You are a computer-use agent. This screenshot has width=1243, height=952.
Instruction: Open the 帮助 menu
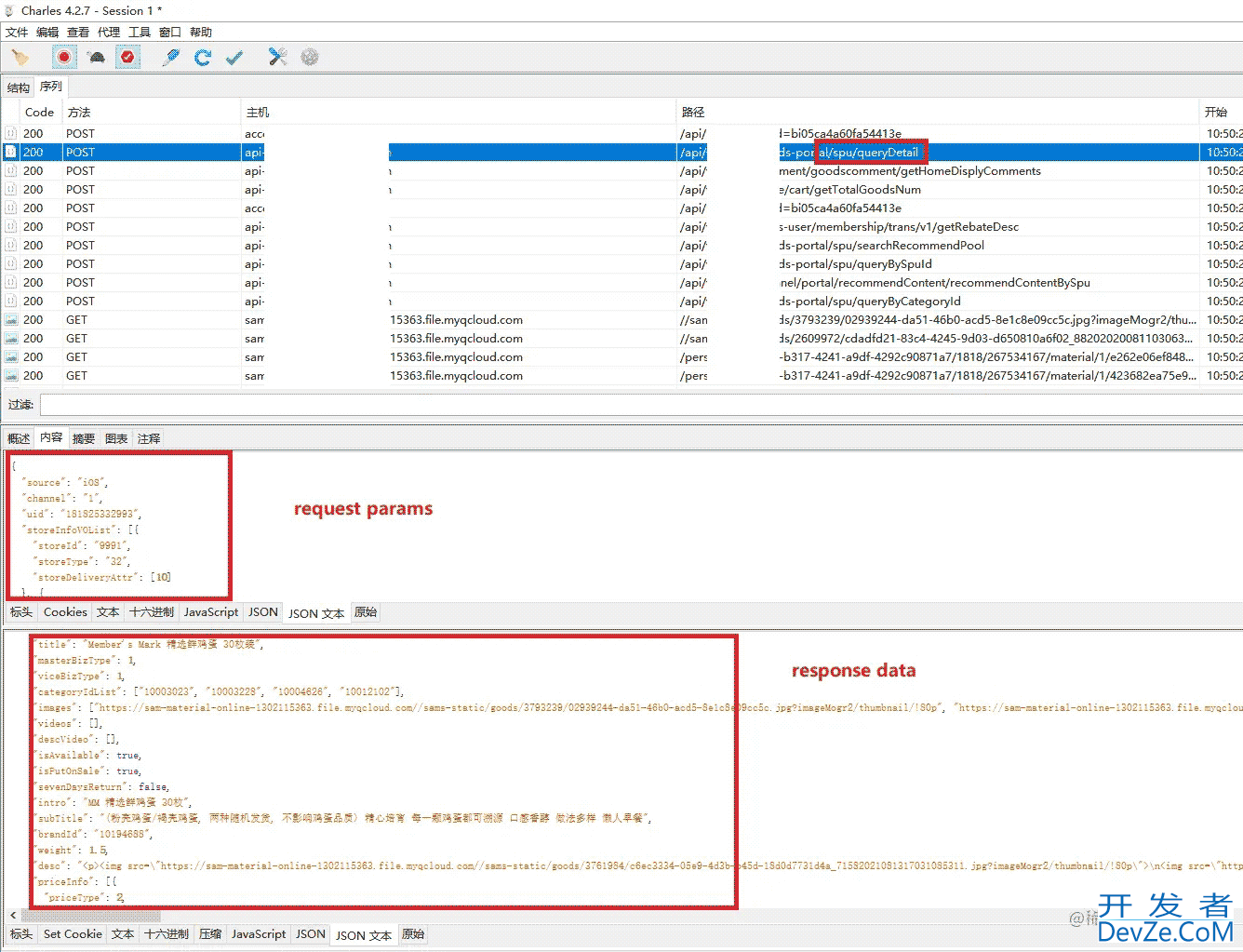[x=201, y=33]
